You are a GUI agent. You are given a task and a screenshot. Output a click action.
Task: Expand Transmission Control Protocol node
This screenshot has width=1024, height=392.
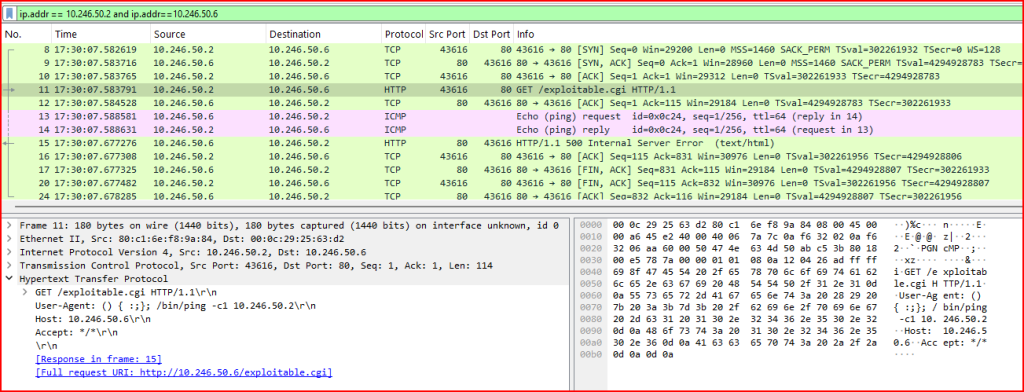click(8, 266)
